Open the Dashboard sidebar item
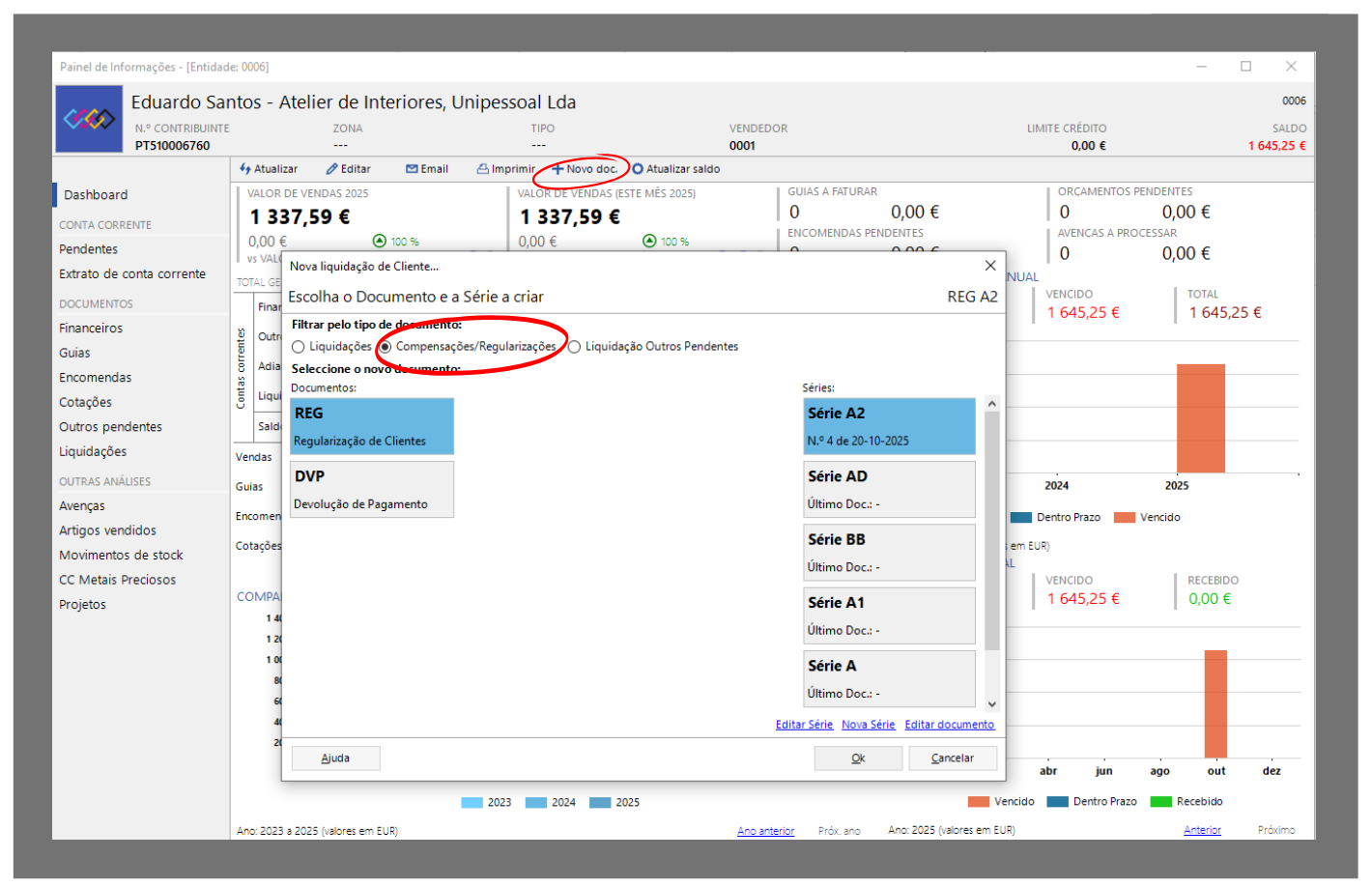This screenshot has width=1372, height=887. [96, 195]
